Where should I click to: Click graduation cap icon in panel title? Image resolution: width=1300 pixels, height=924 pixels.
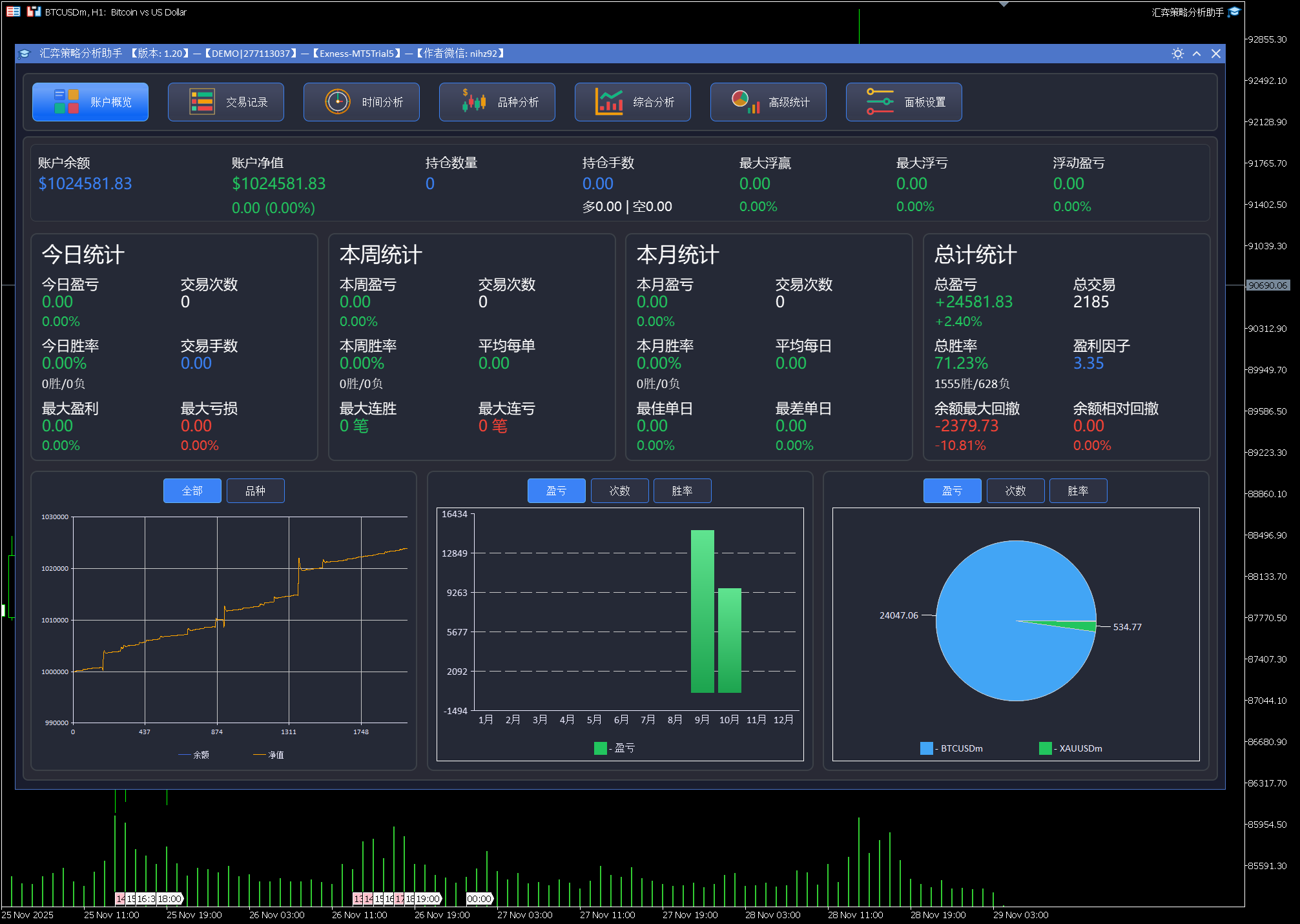pyautogui.click(x=25, y=54)
